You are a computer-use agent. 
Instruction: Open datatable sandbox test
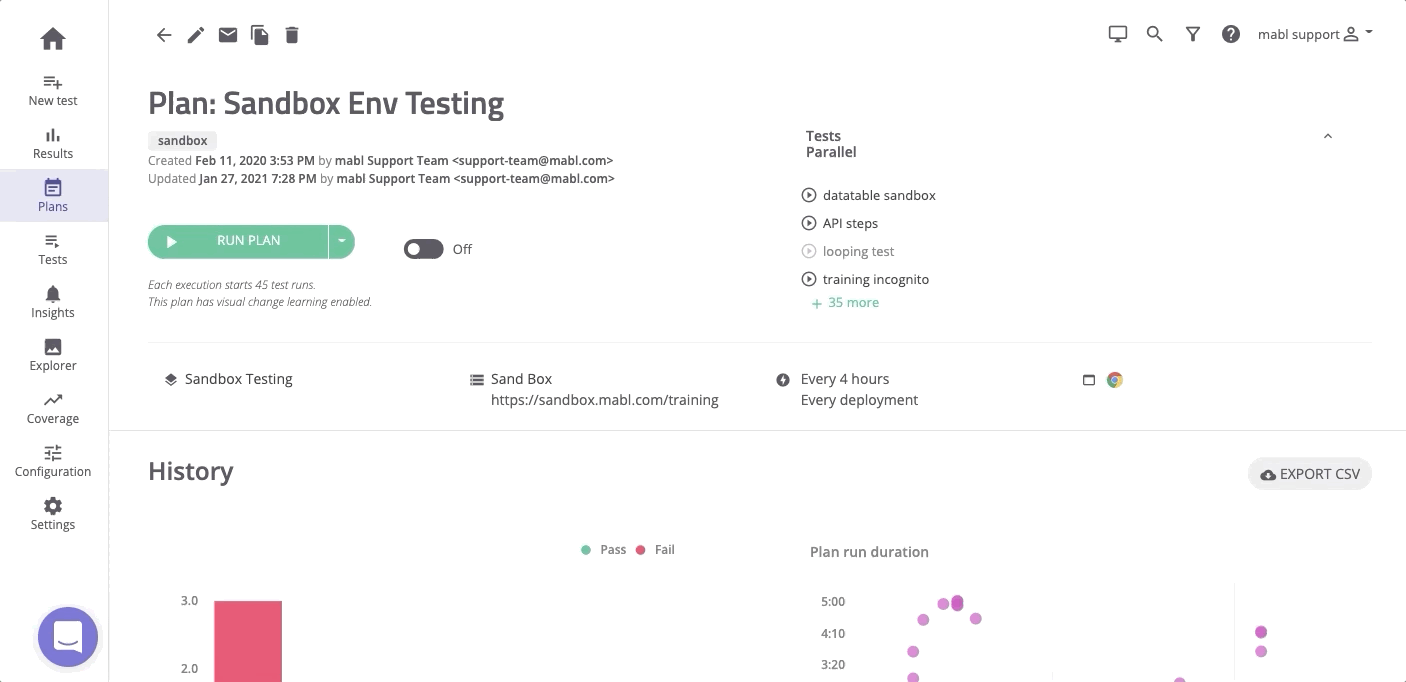pyautogui.click(x=879, y=195)
